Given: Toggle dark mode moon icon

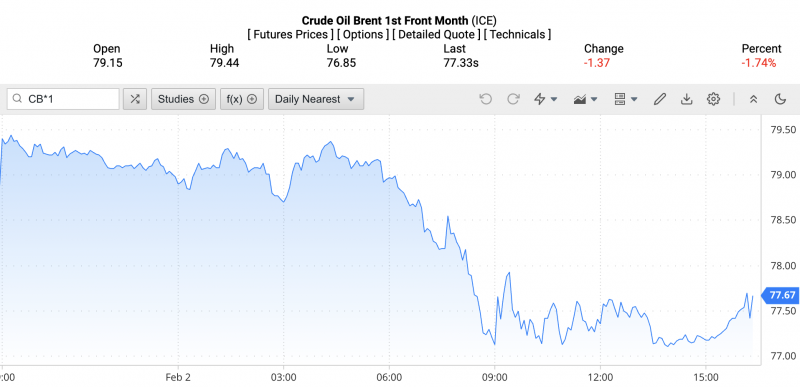Looking at the screenshot, I should [780, 99].
